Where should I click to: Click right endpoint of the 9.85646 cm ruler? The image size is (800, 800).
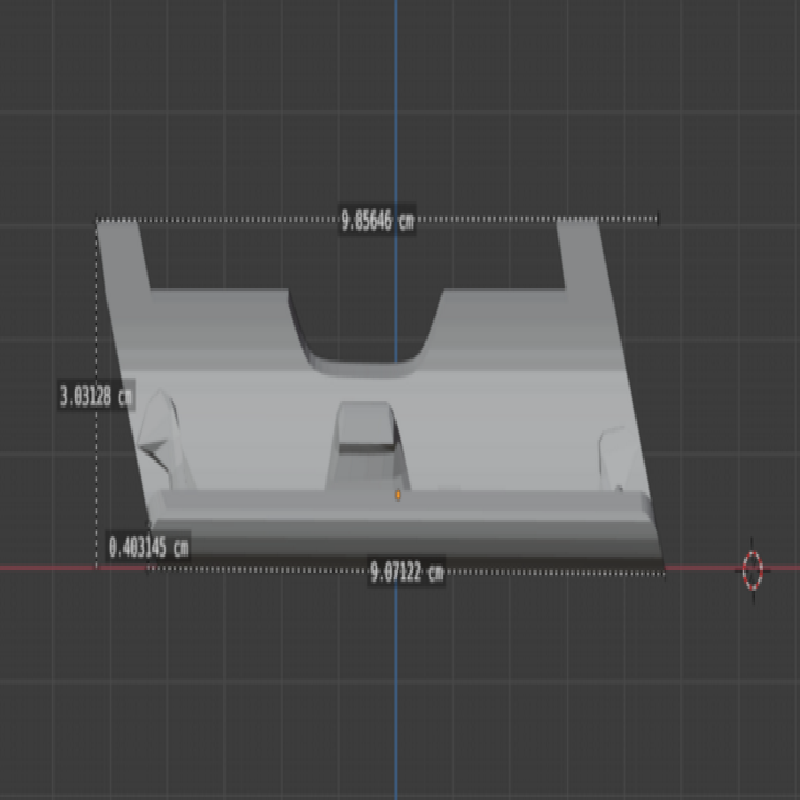[x=658, y=218]
